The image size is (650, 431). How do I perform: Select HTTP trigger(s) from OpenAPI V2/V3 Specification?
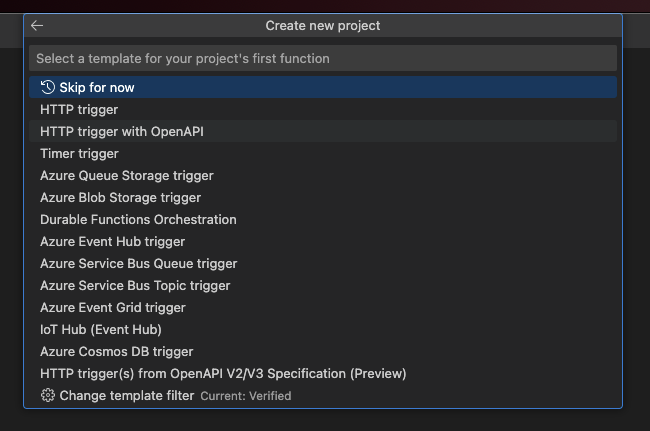[223, 374]
